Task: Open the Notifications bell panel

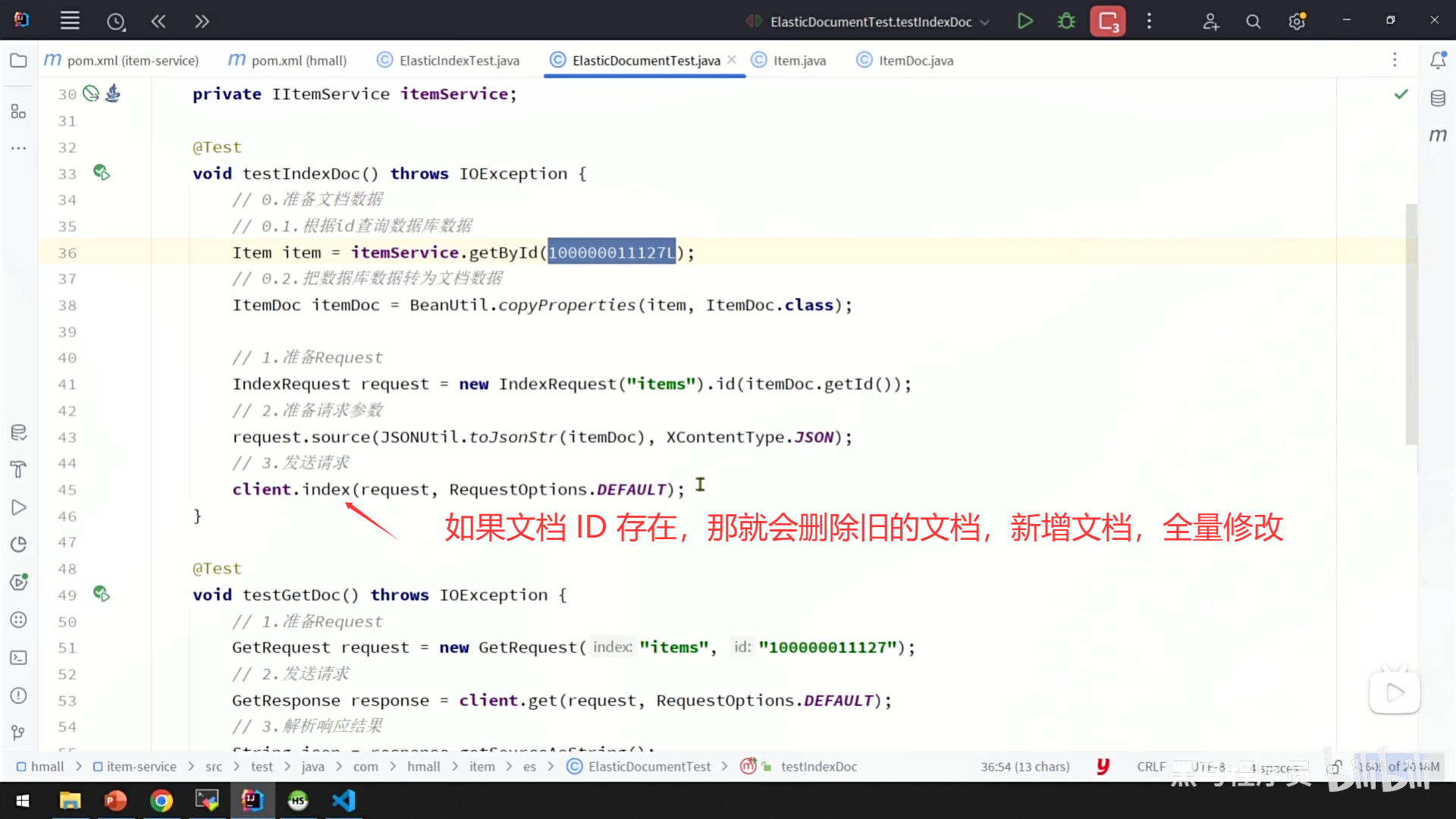Action: [x=1438, y=61]
